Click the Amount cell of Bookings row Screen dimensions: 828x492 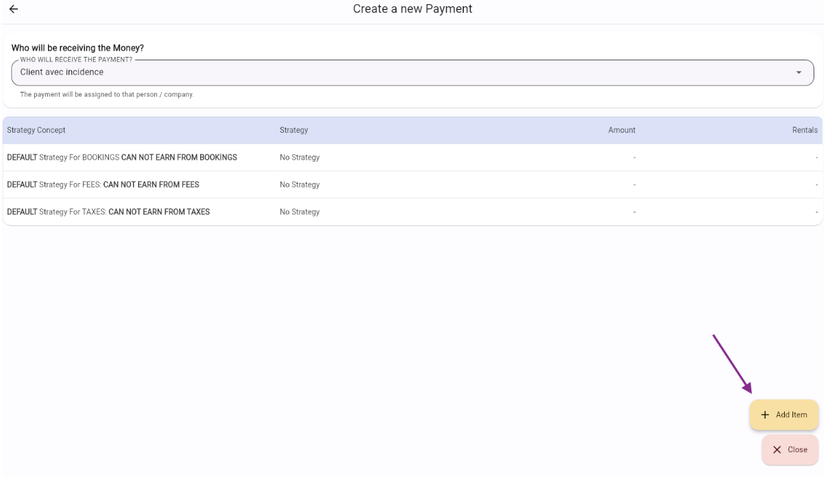point(633,158)
